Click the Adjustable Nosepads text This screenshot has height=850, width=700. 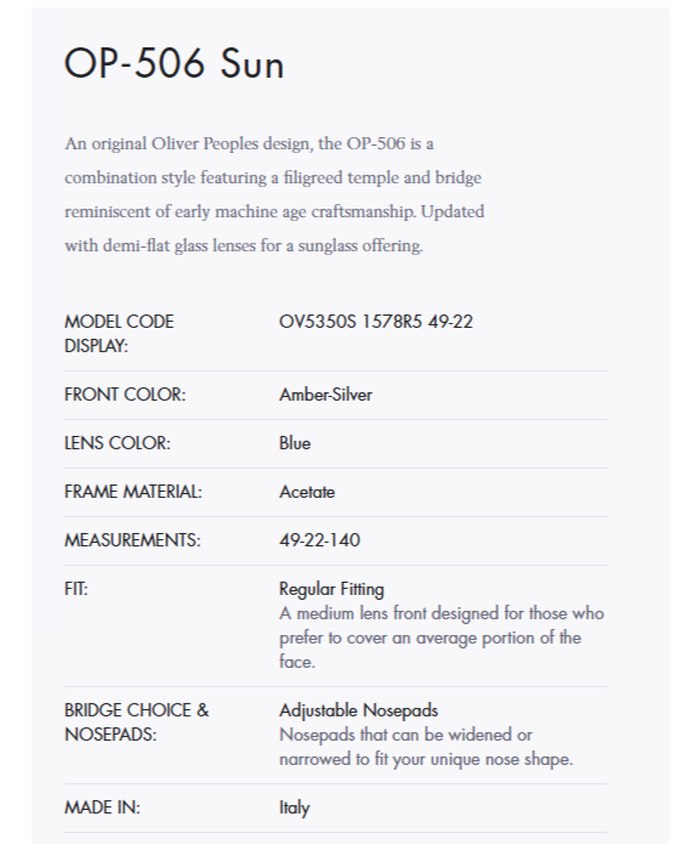pyautogui.click(x=358, y=711)
